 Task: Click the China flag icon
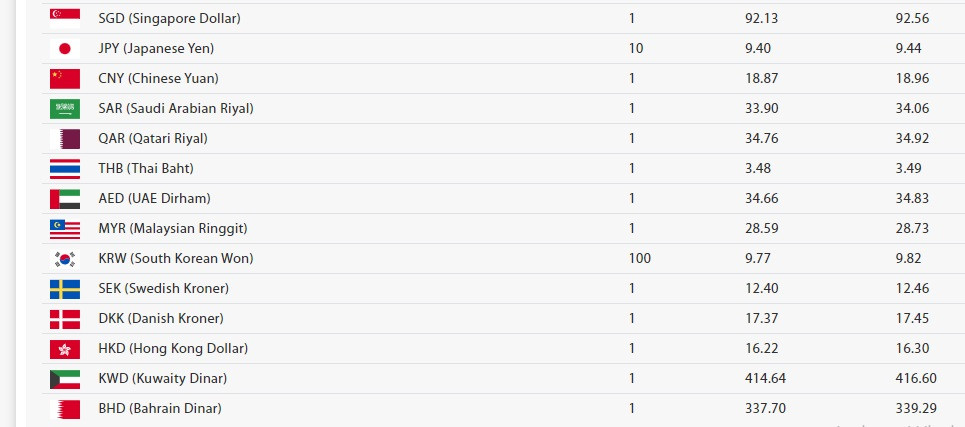click(65, 79)
